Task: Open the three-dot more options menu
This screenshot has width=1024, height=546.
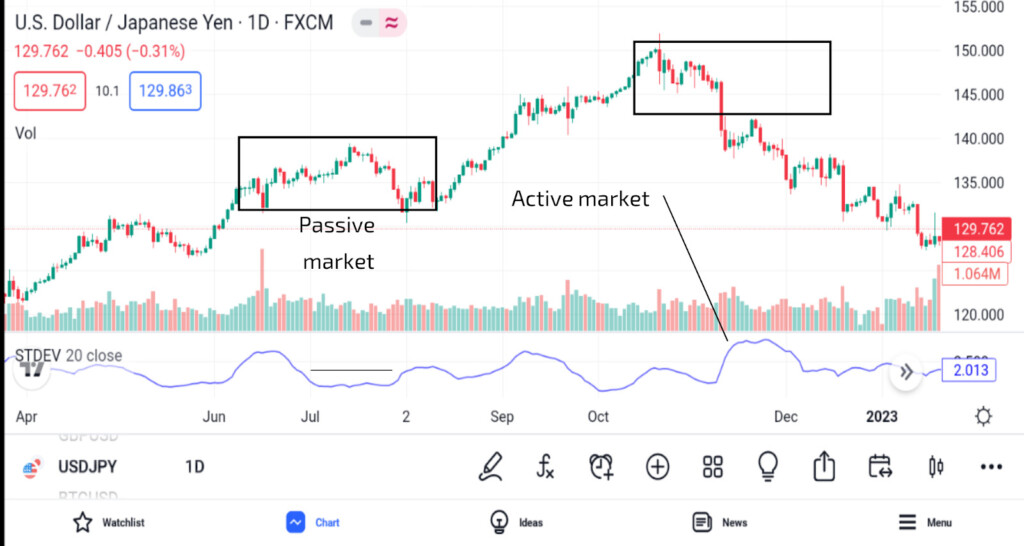Action: click(991, 466)
